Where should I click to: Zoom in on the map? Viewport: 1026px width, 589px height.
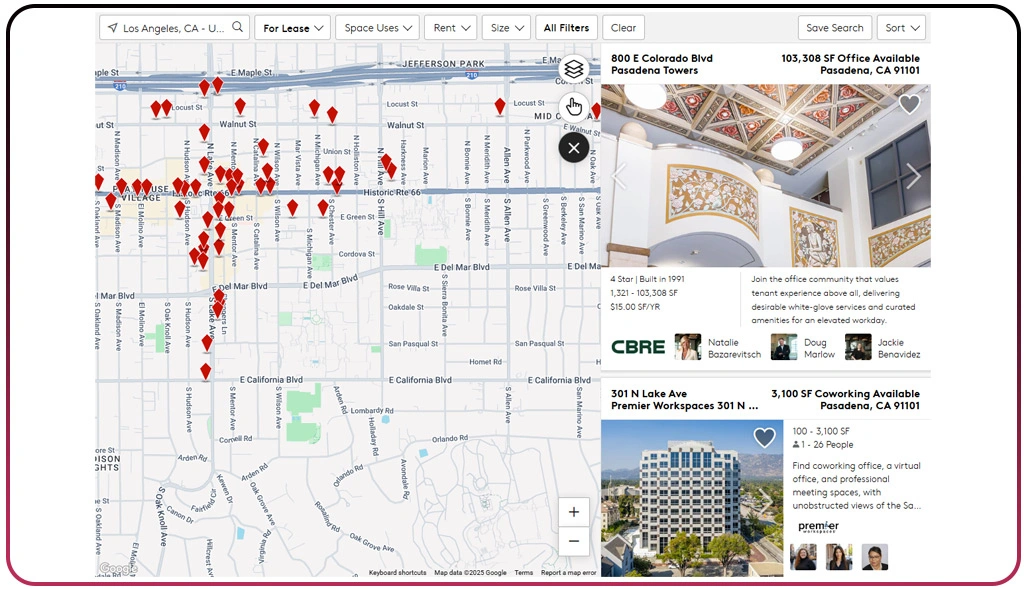(x=573, y=512)
